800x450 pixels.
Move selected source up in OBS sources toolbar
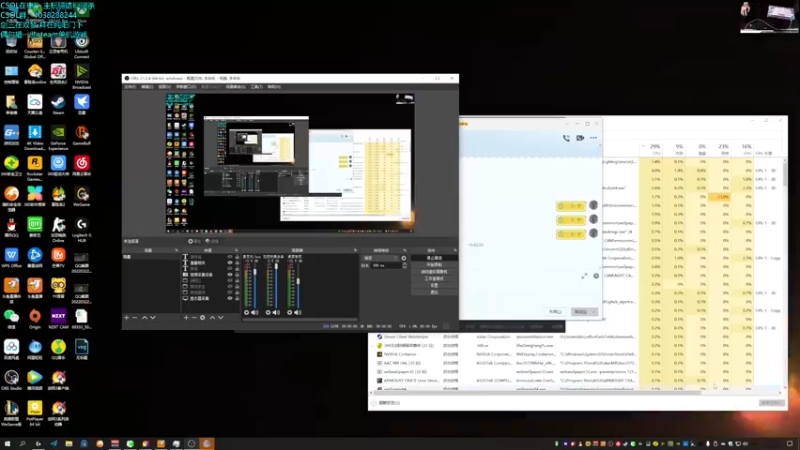(212, 317)
